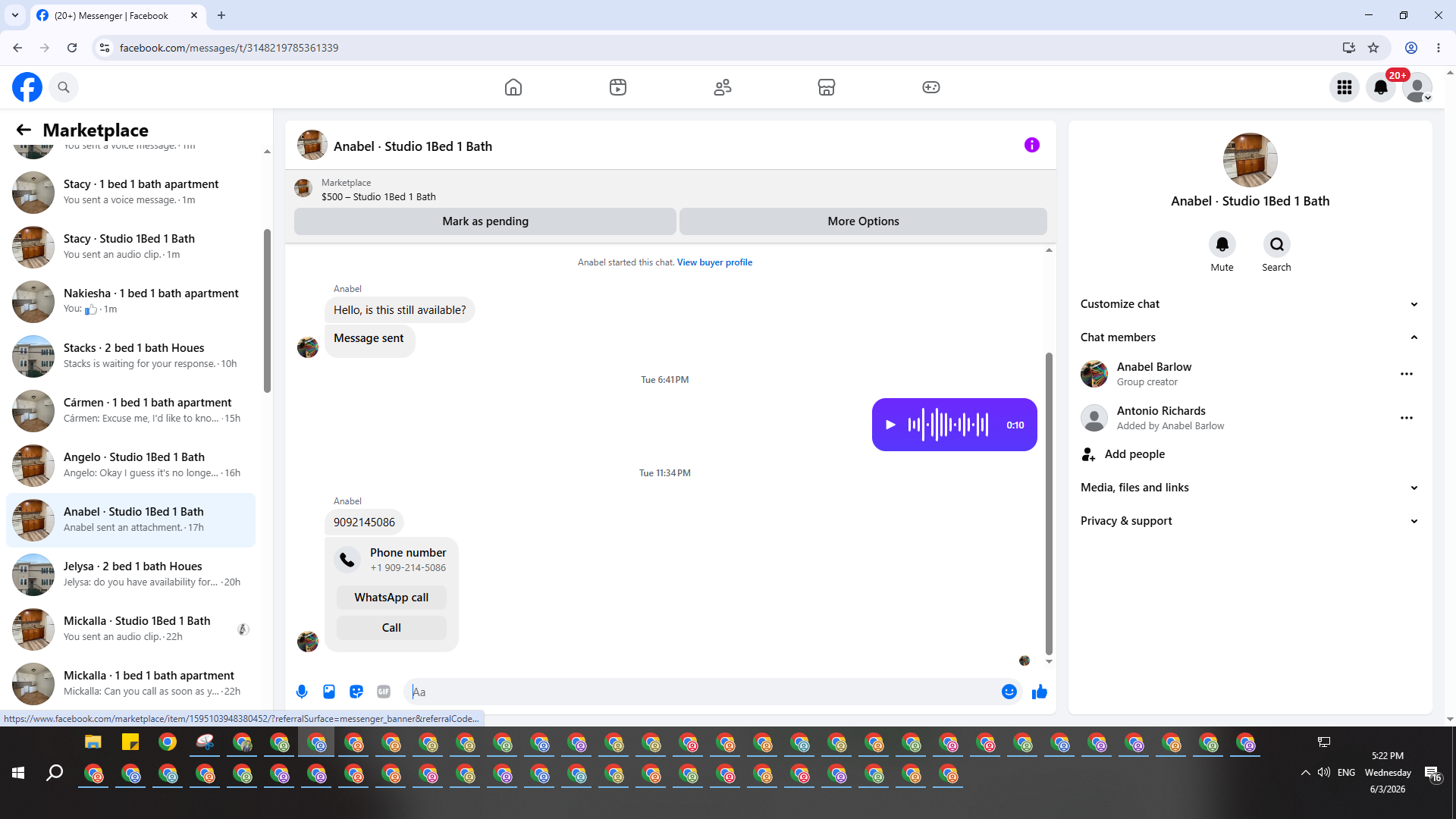Viewport: 1456px width, 819px height.
Task: Open the notifications bell
Action: coord(1381,87)
